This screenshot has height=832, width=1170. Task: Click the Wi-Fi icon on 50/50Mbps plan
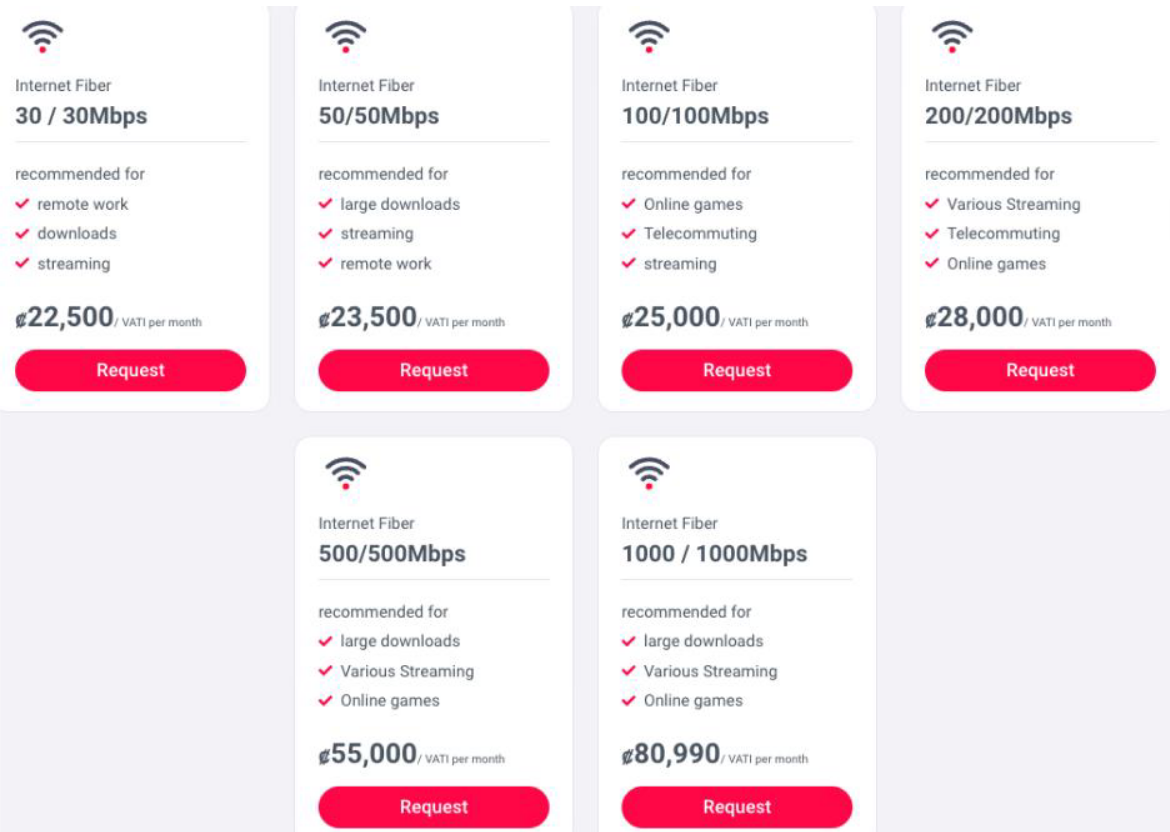(346, 37)
